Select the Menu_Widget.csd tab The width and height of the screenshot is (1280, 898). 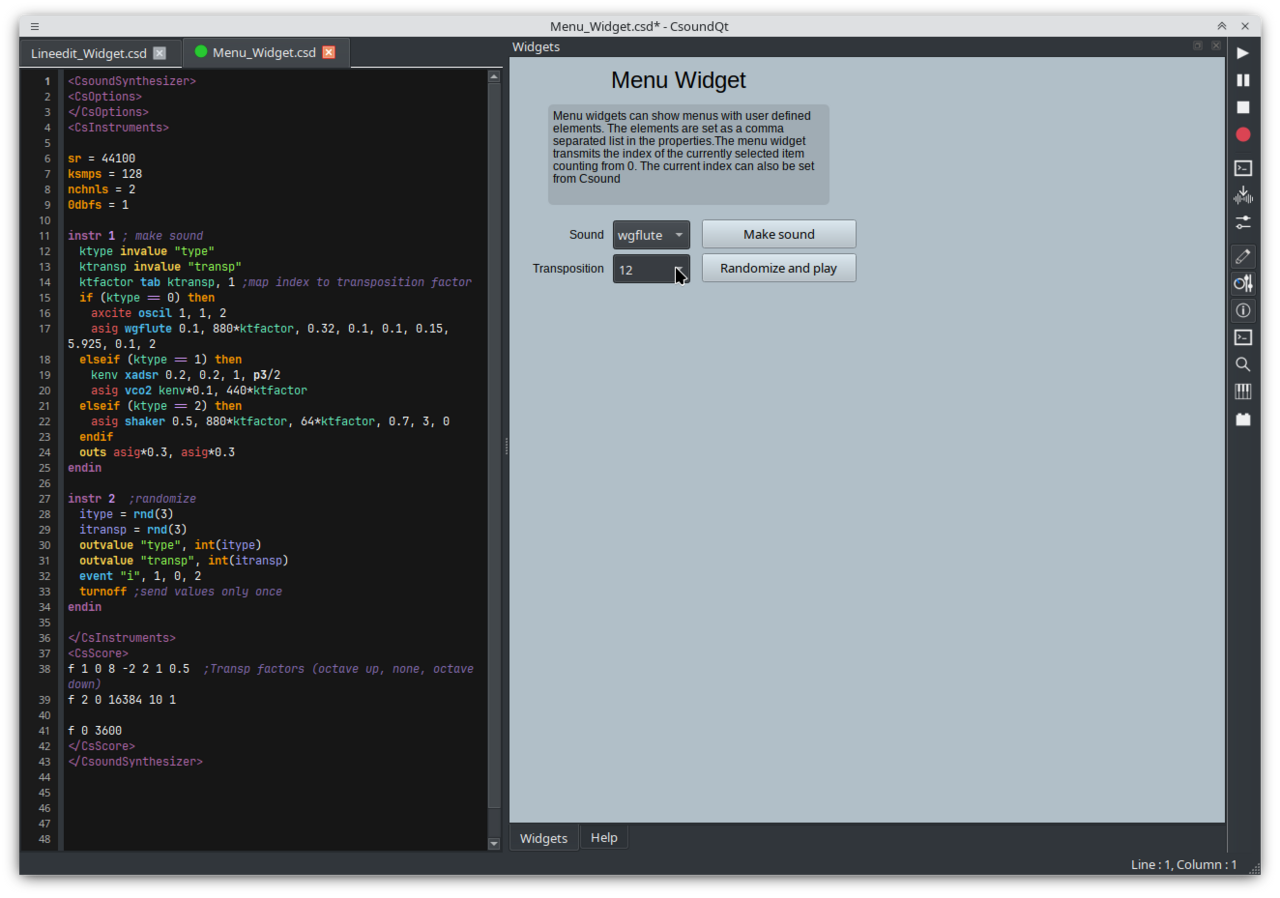click(264, 53)
